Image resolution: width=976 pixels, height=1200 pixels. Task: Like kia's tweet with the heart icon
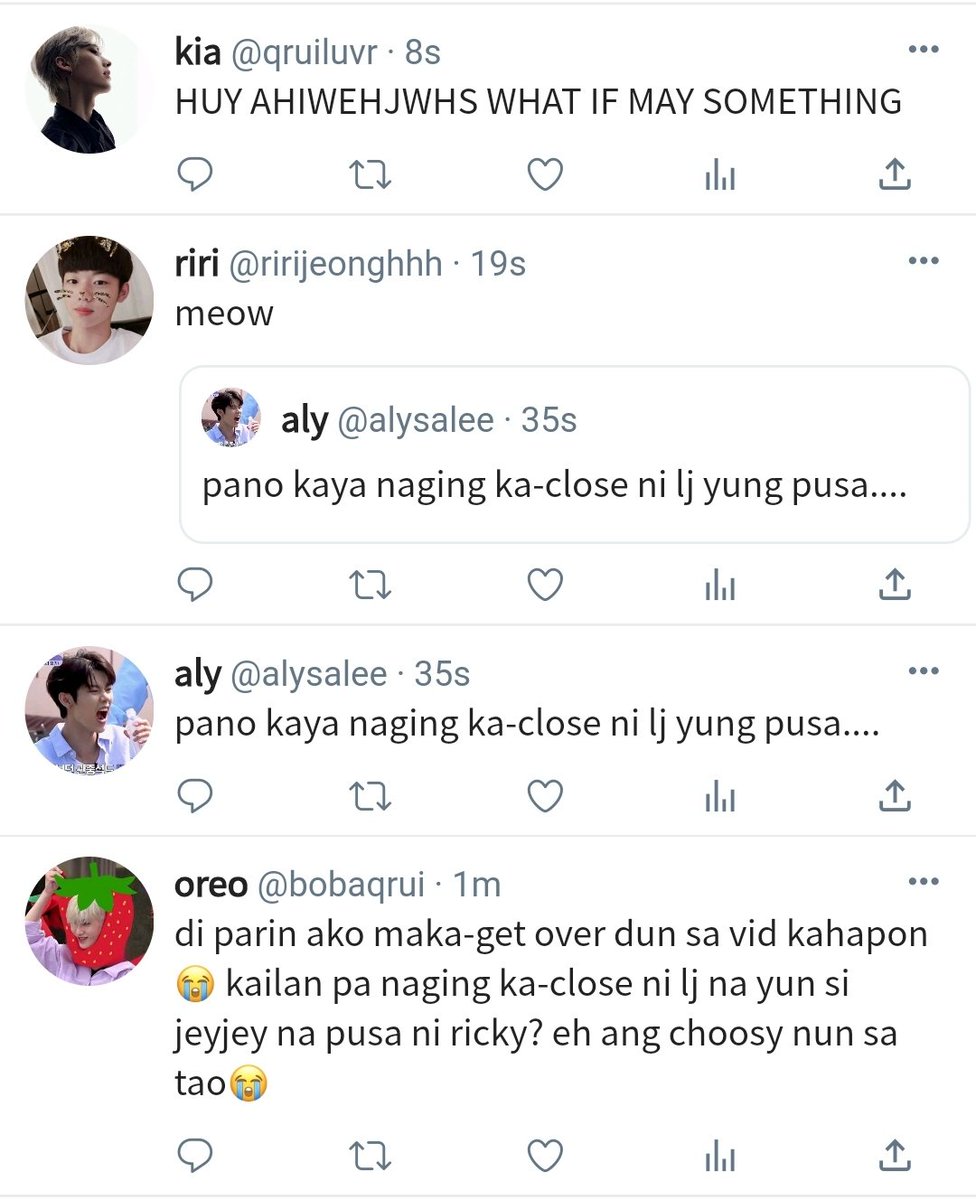coord(545,175)
